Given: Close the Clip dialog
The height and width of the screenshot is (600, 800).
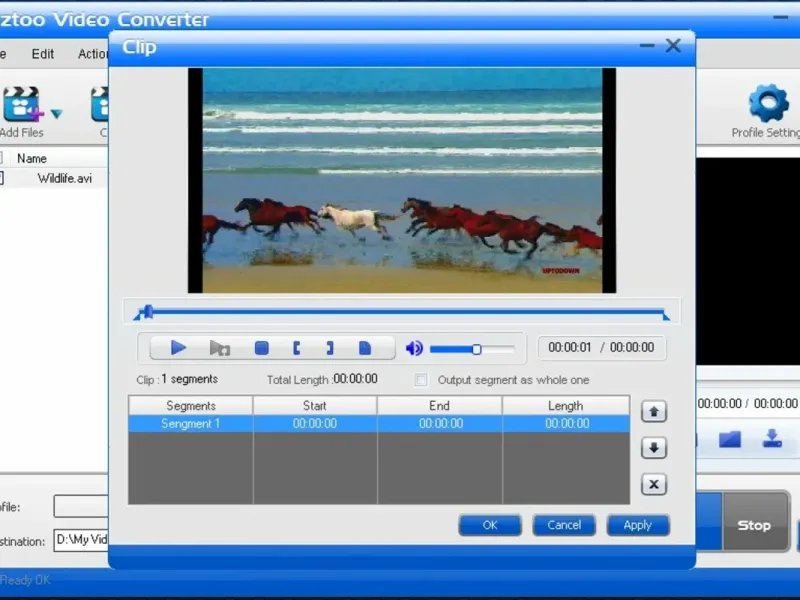Looking at the screenshot, I should [673, 45].
